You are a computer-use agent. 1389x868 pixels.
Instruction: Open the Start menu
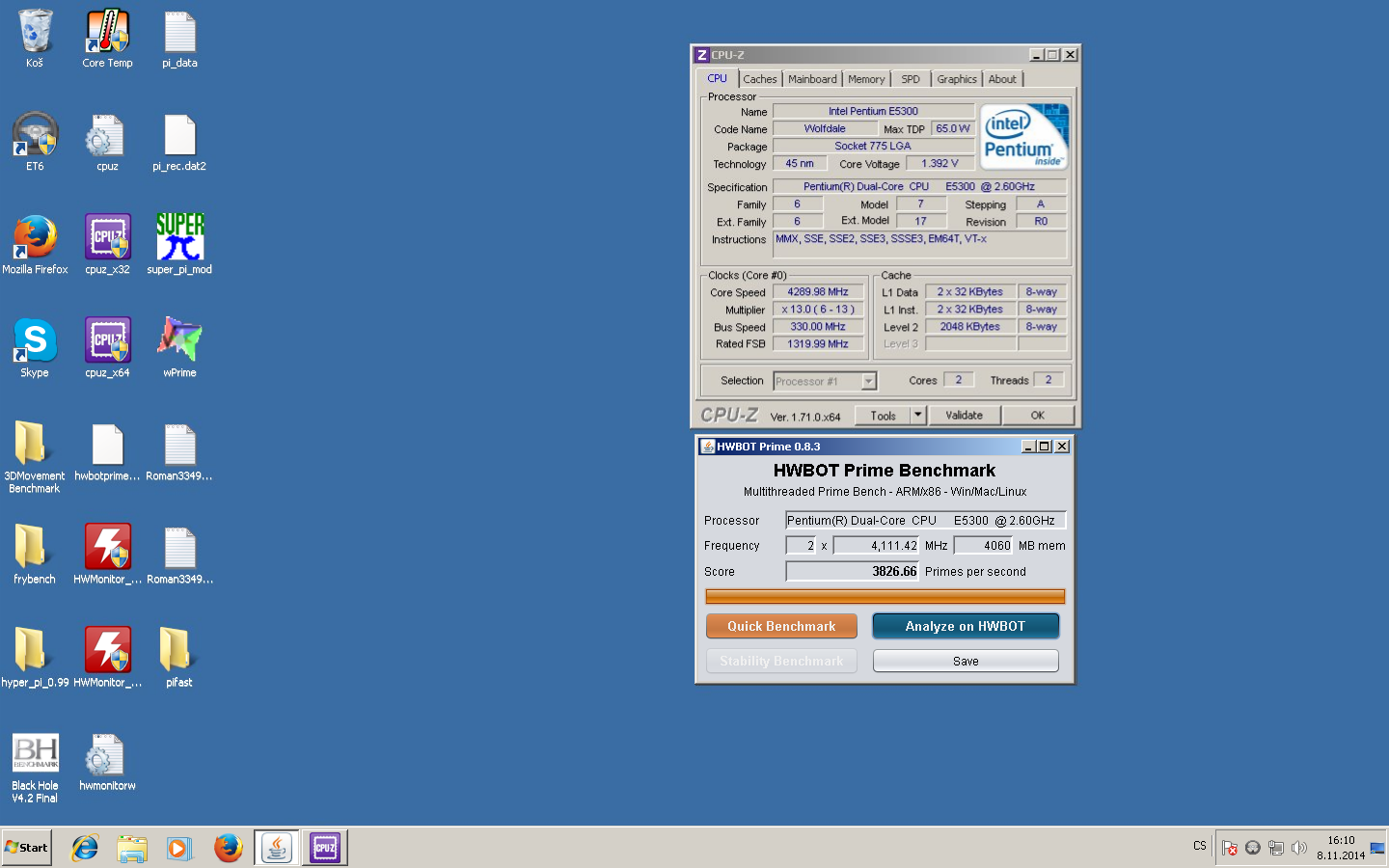[26, 848]
